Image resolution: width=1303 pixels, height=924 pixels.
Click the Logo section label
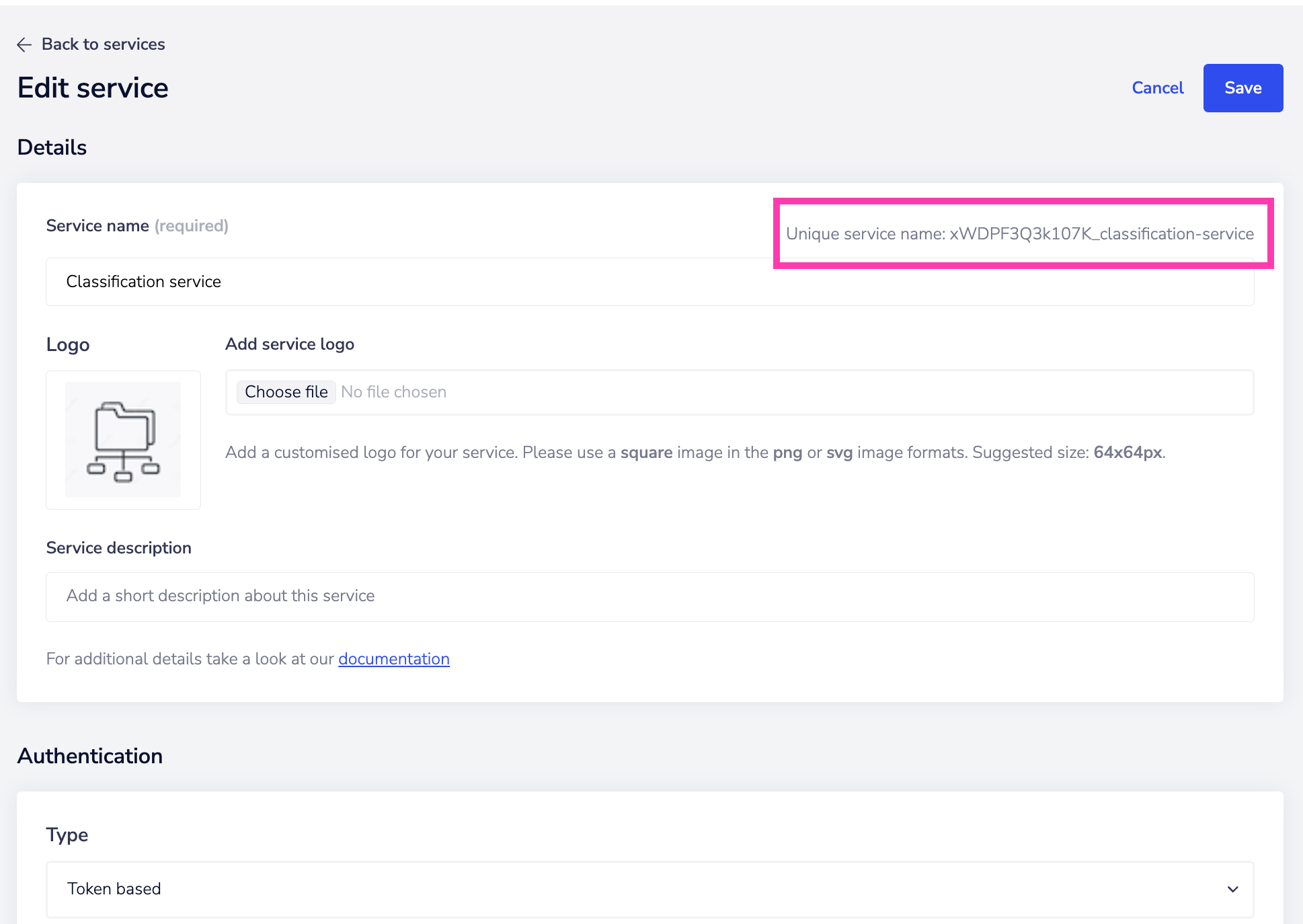coord(68,344)
